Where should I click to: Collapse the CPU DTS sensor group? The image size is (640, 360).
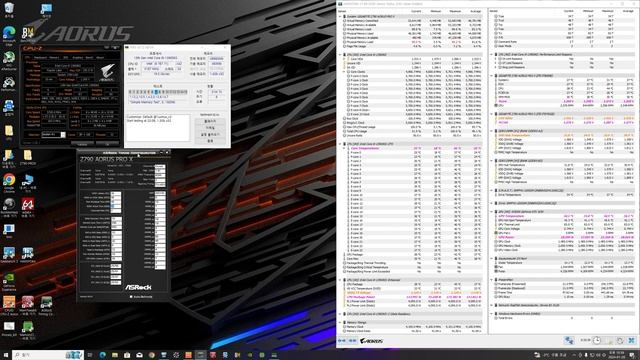340,144
